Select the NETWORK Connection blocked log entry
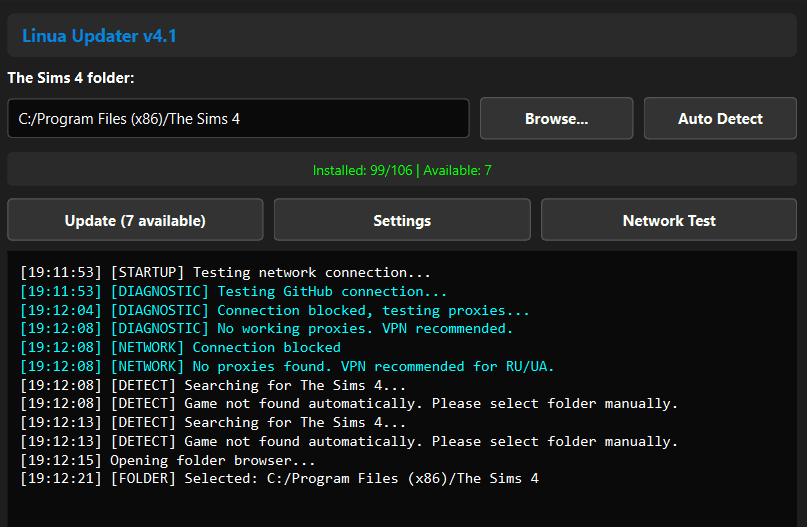 [180, 347]
